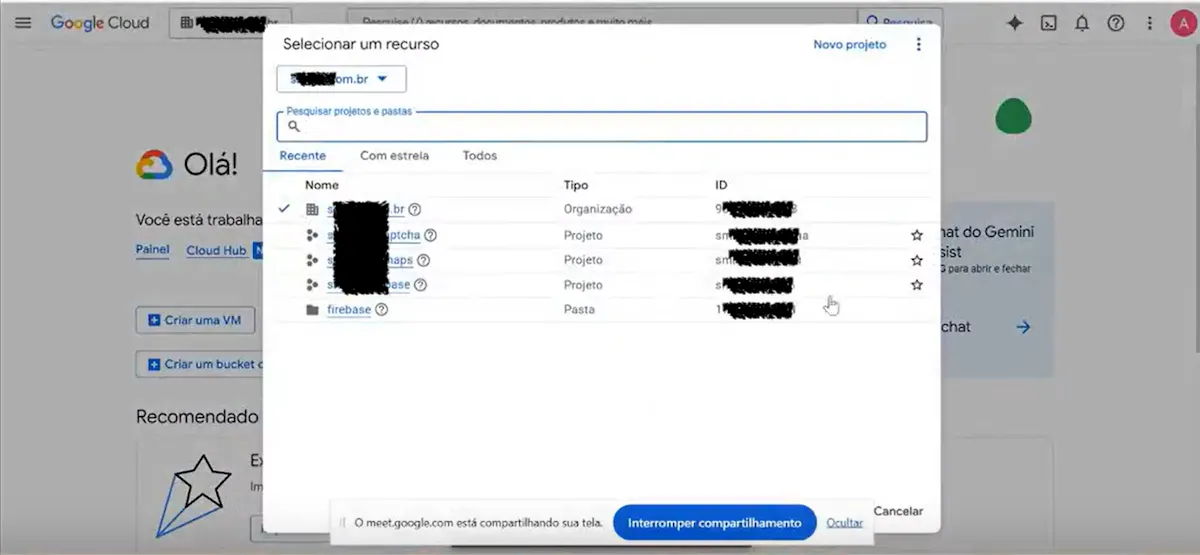Click the Criar uma VM button
Viewport: 1200px width, 555px height.
tap(196, 320)
